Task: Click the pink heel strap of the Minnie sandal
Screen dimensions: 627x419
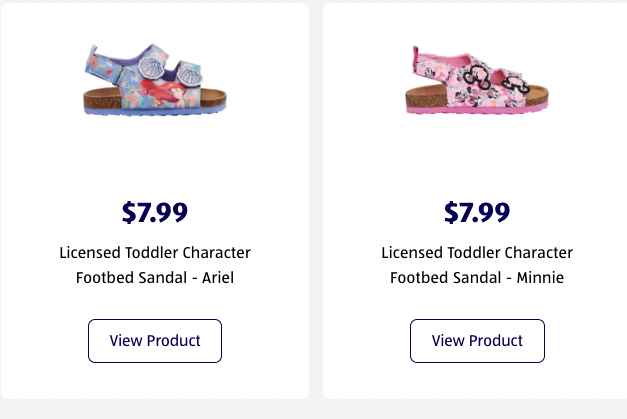Action: click(417, 57)
